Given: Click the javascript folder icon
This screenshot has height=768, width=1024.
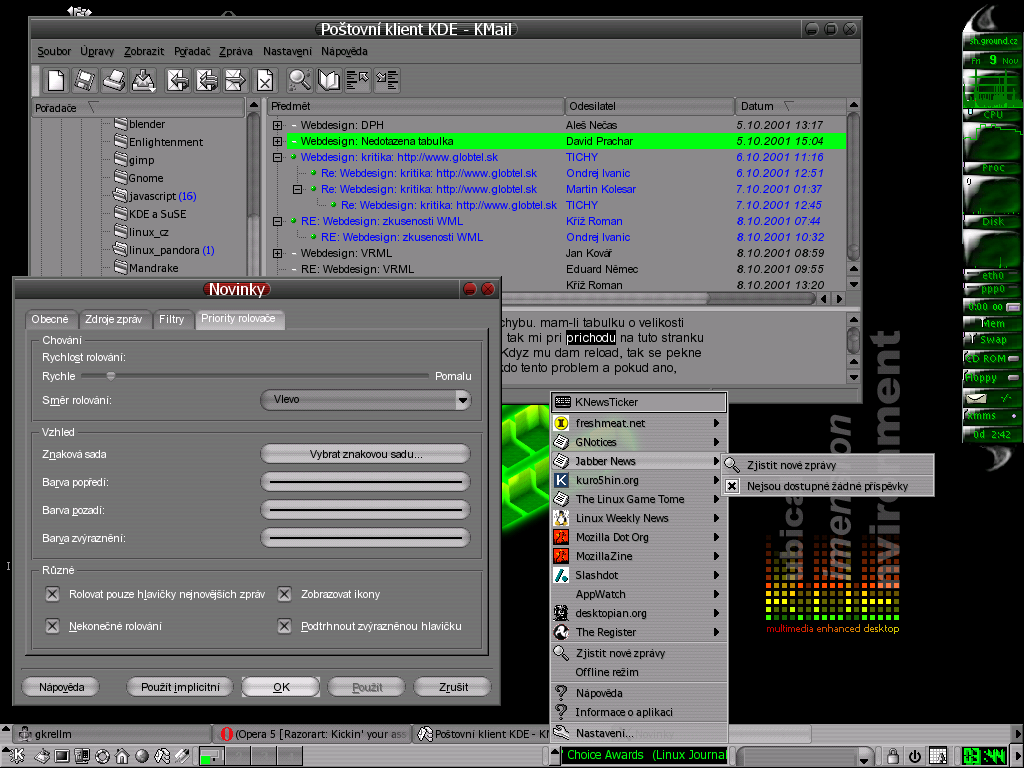Looking at the screenshot, I should 120,195.
